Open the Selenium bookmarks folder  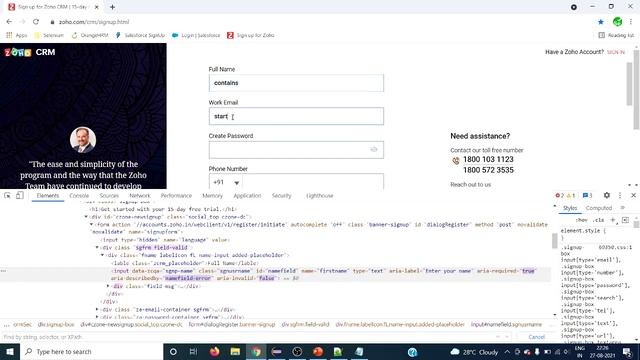tap(49, 36)
